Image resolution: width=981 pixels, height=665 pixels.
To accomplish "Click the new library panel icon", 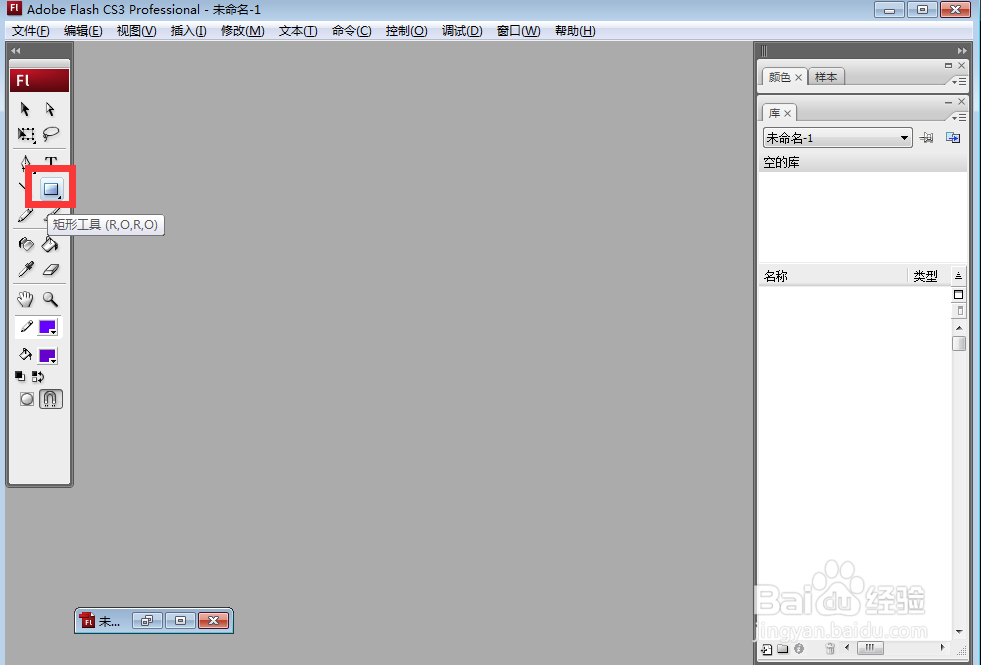I will tap(953, 138).
